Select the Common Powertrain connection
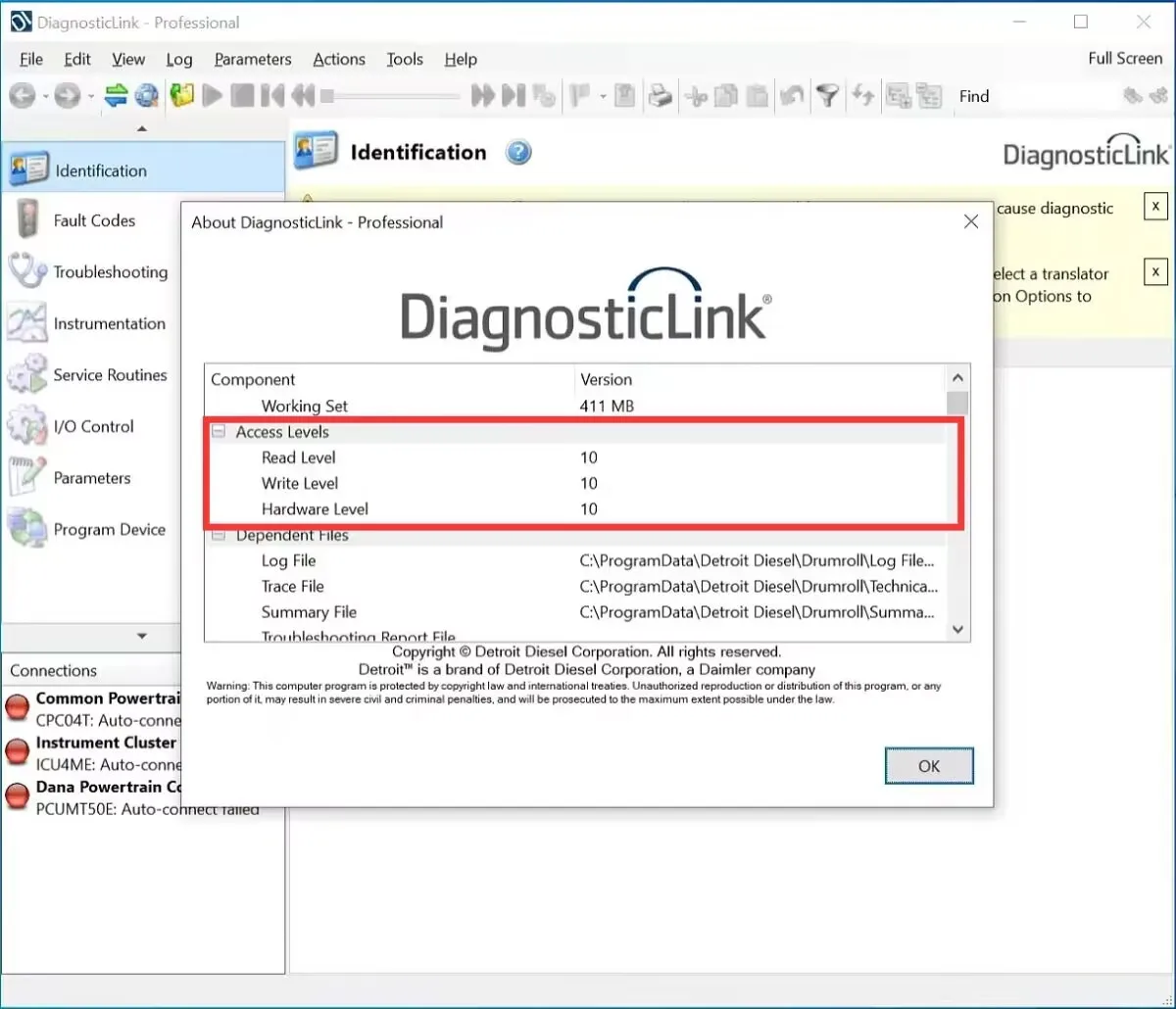Image resolution: width=1176 pixels, height=1009 pixels. (92, 708)
